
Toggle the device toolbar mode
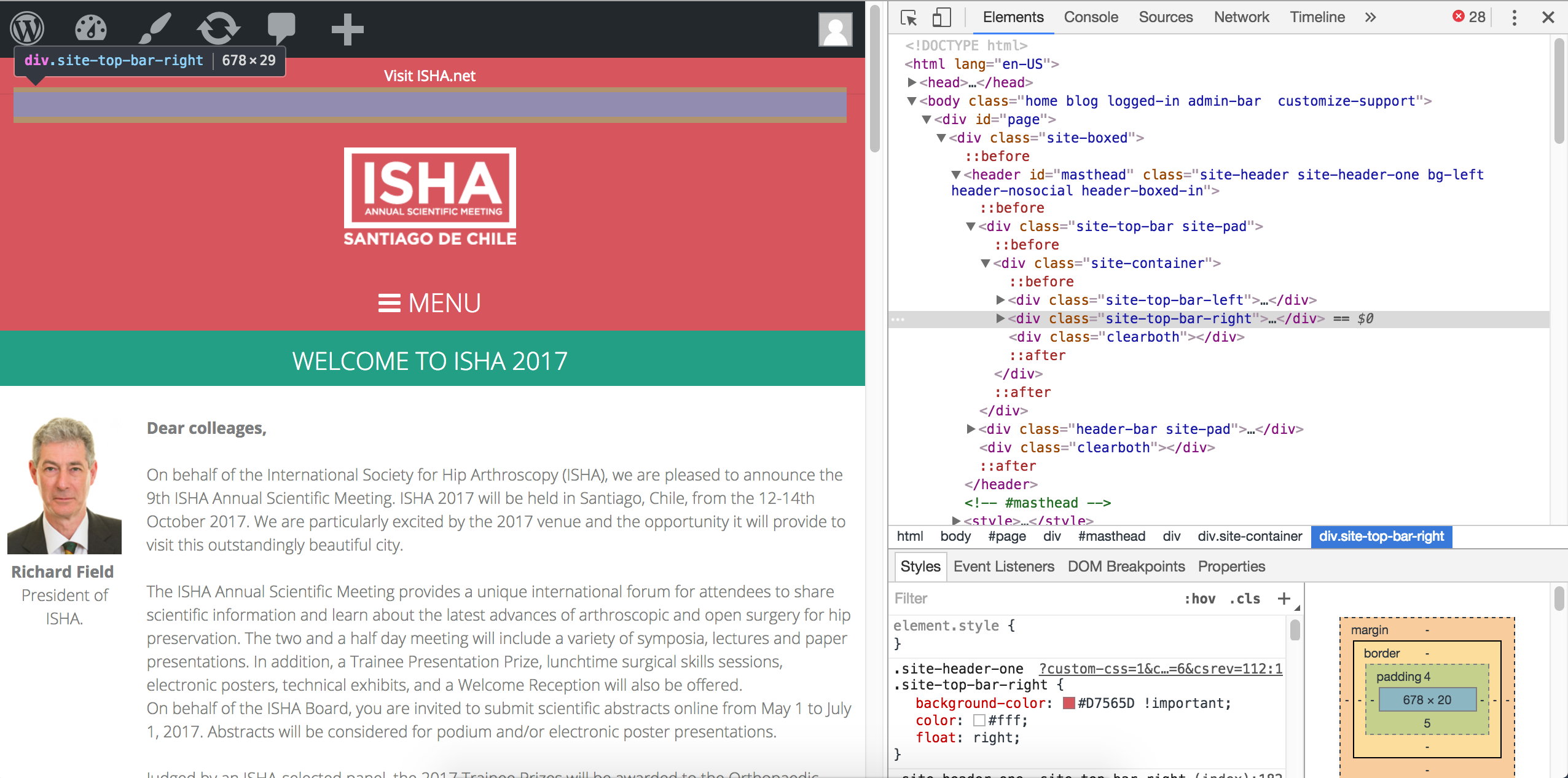pyautogui.click(x=941, y=17)
